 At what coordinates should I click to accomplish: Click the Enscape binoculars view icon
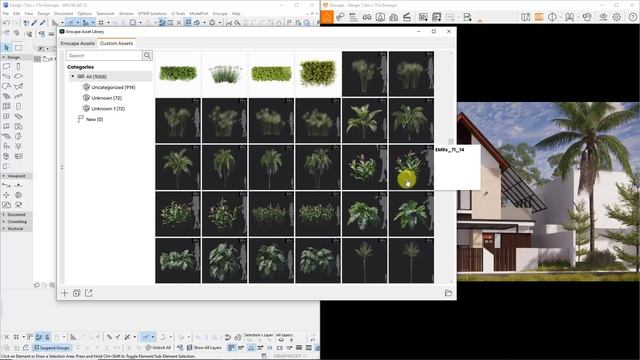pyautogui.click(x=367, y=17)
